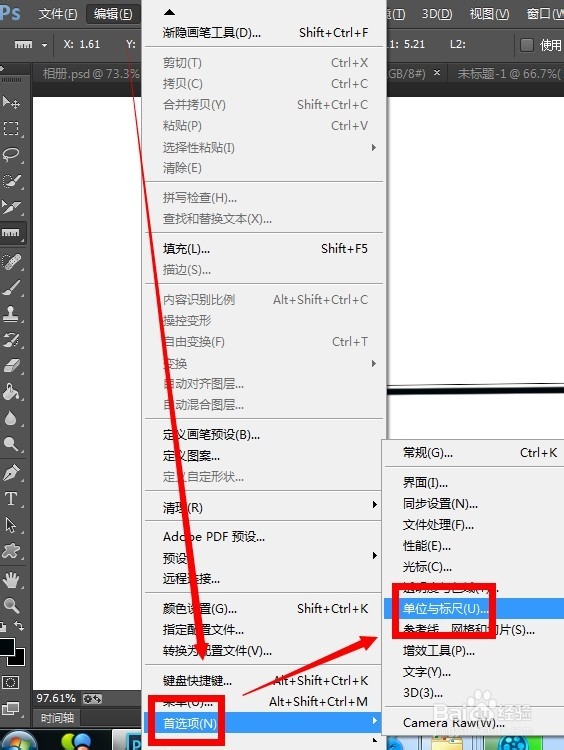Open the 视图(V) menu
The width and height of the screenshot is (564, 750).
coord(489,14)
